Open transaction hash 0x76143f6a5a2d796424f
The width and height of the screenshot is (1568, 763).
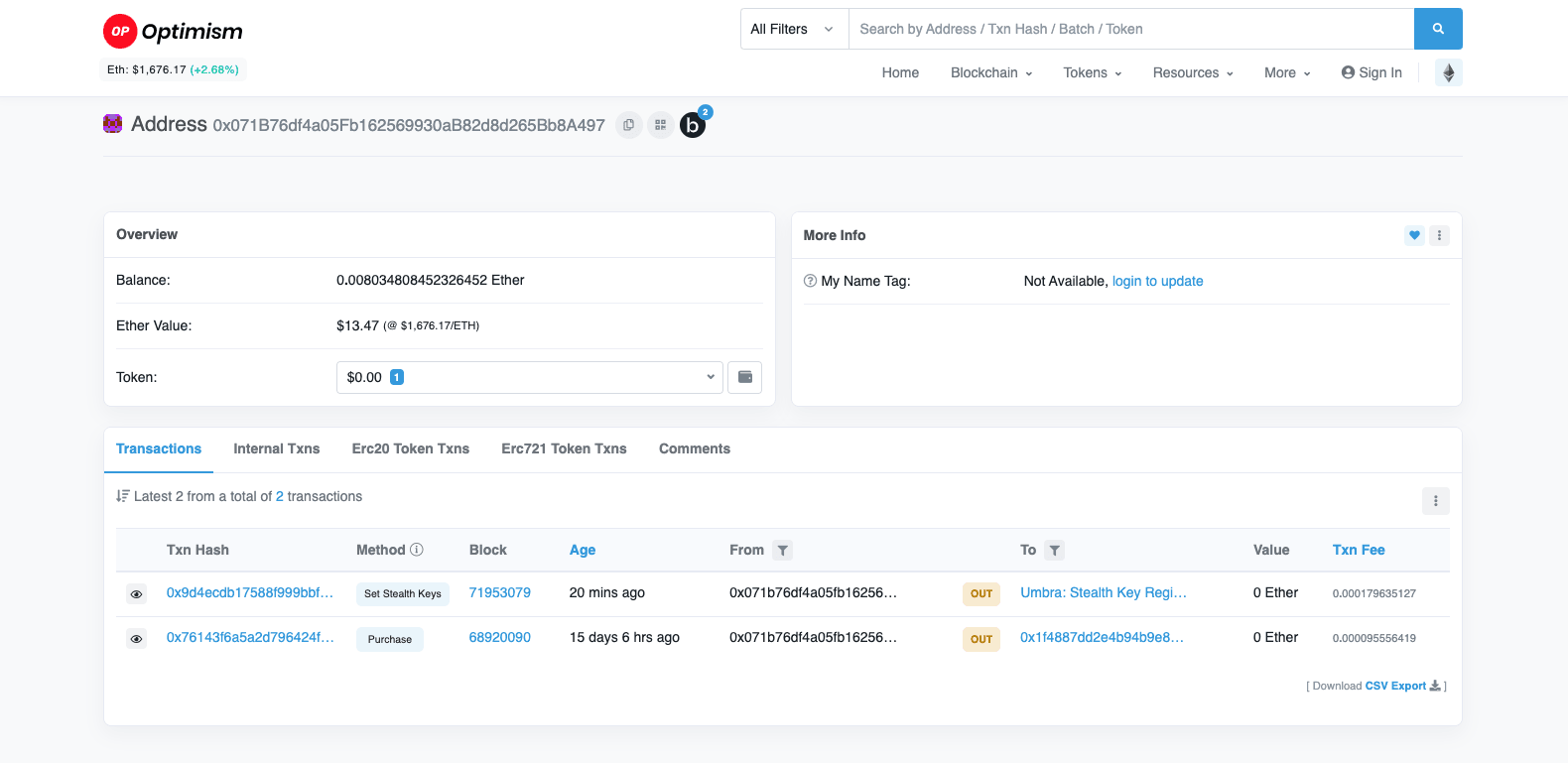pyautogui.click(x=250, y=637)
